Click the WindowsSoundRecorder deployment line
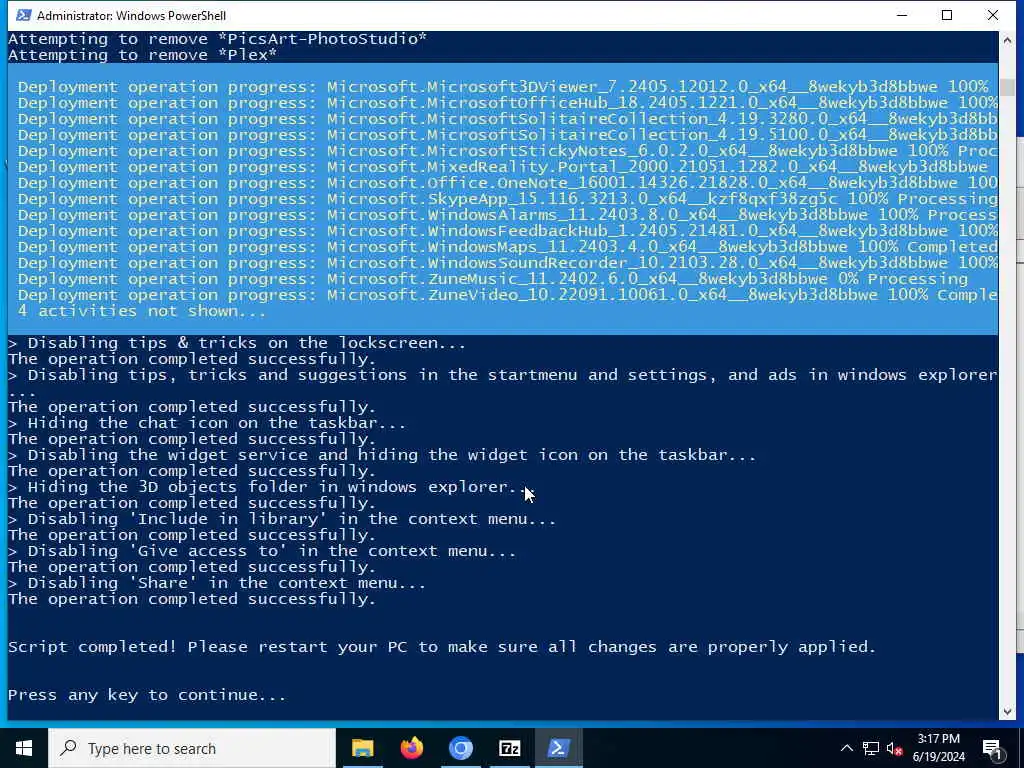 click(507, 263)
